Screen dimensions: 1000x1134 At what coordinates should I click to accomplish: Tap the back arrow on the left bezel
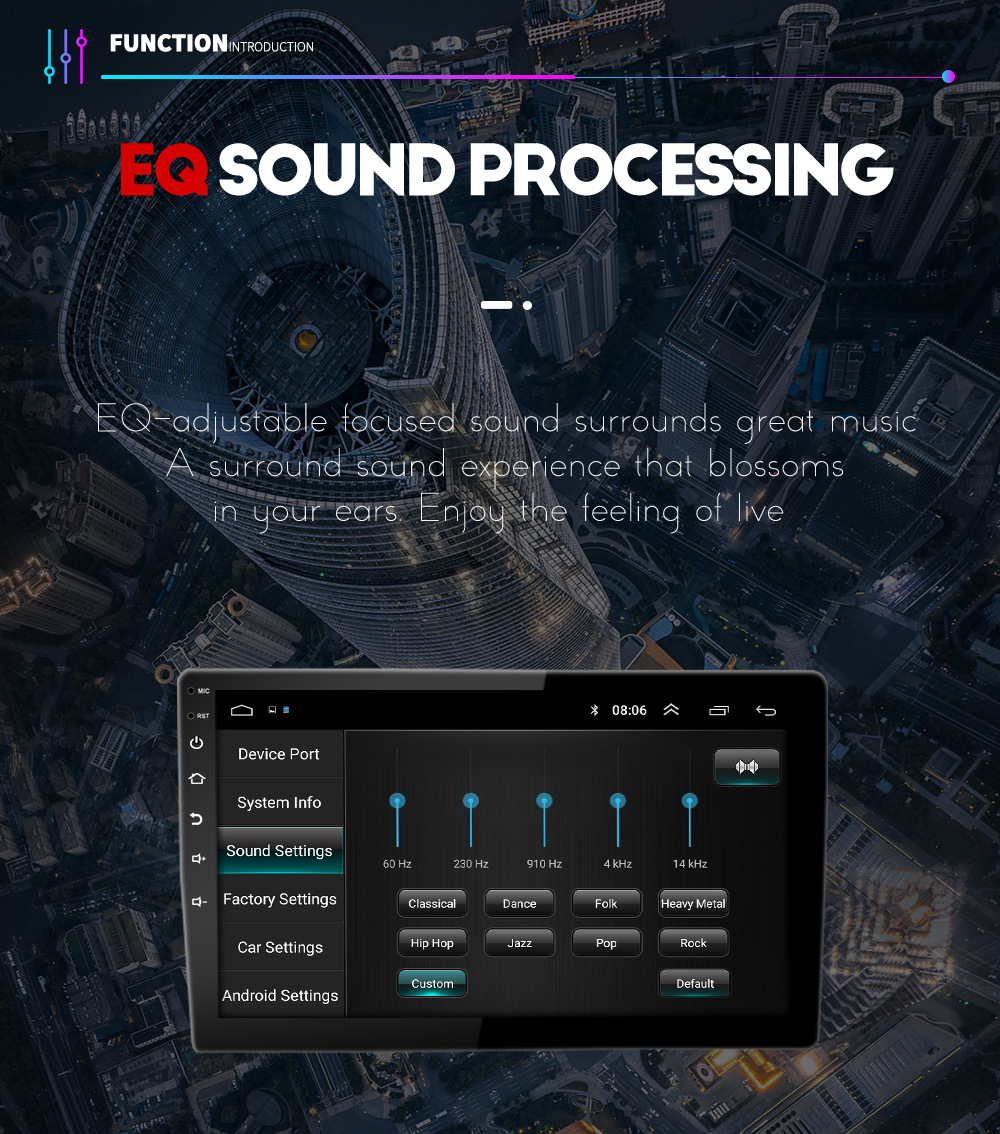point(196,819)
